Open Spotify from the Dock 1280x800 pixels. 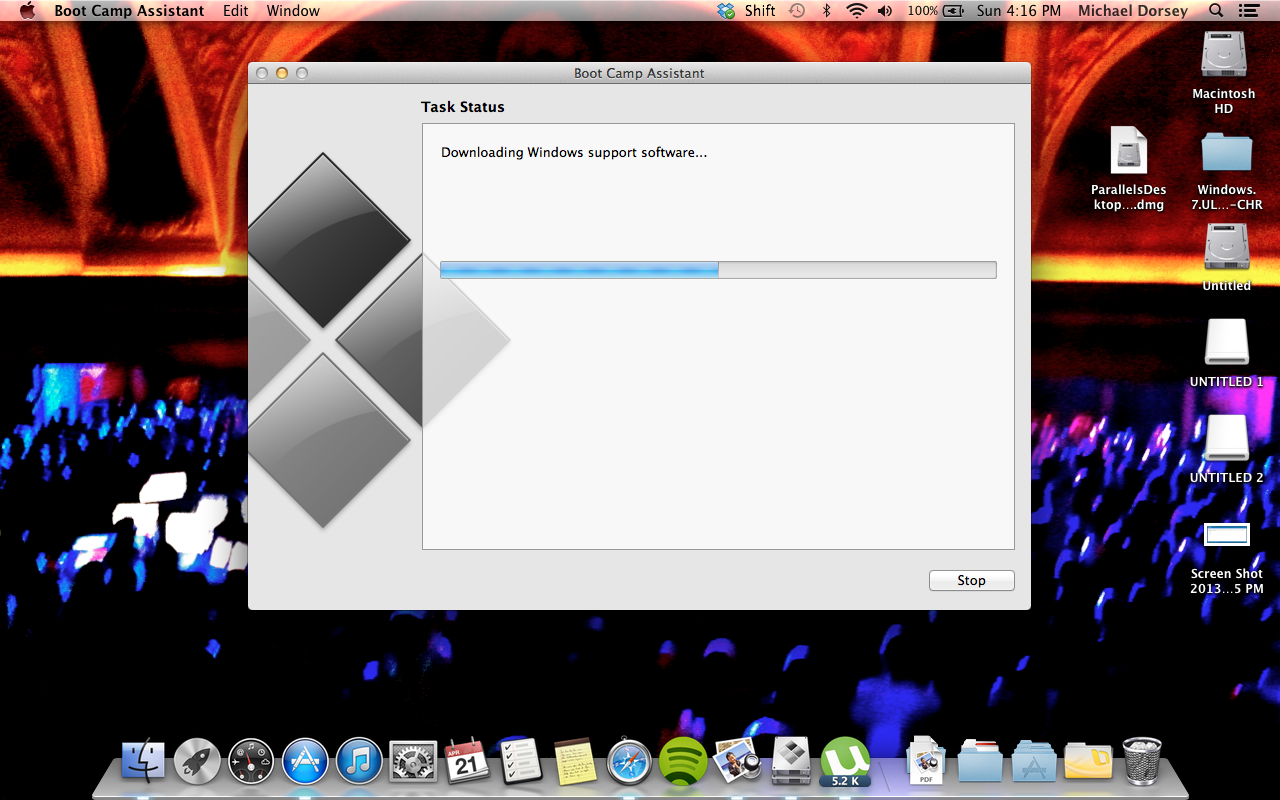(x=683, y=762)
